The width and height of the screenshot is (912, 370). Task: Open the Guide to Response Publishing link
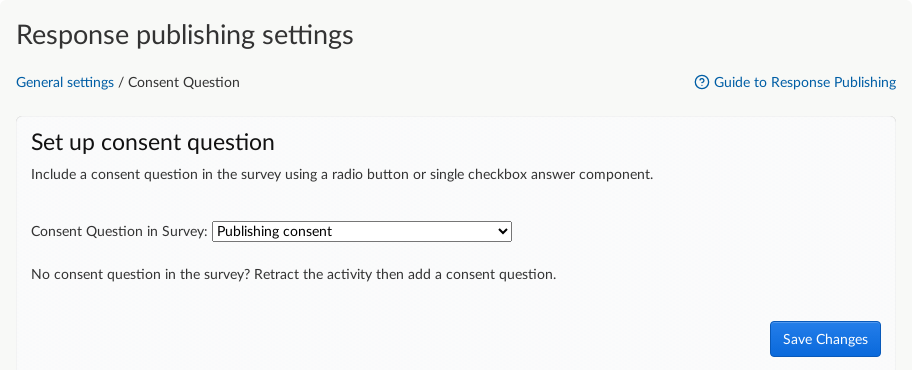pos(795,83)
